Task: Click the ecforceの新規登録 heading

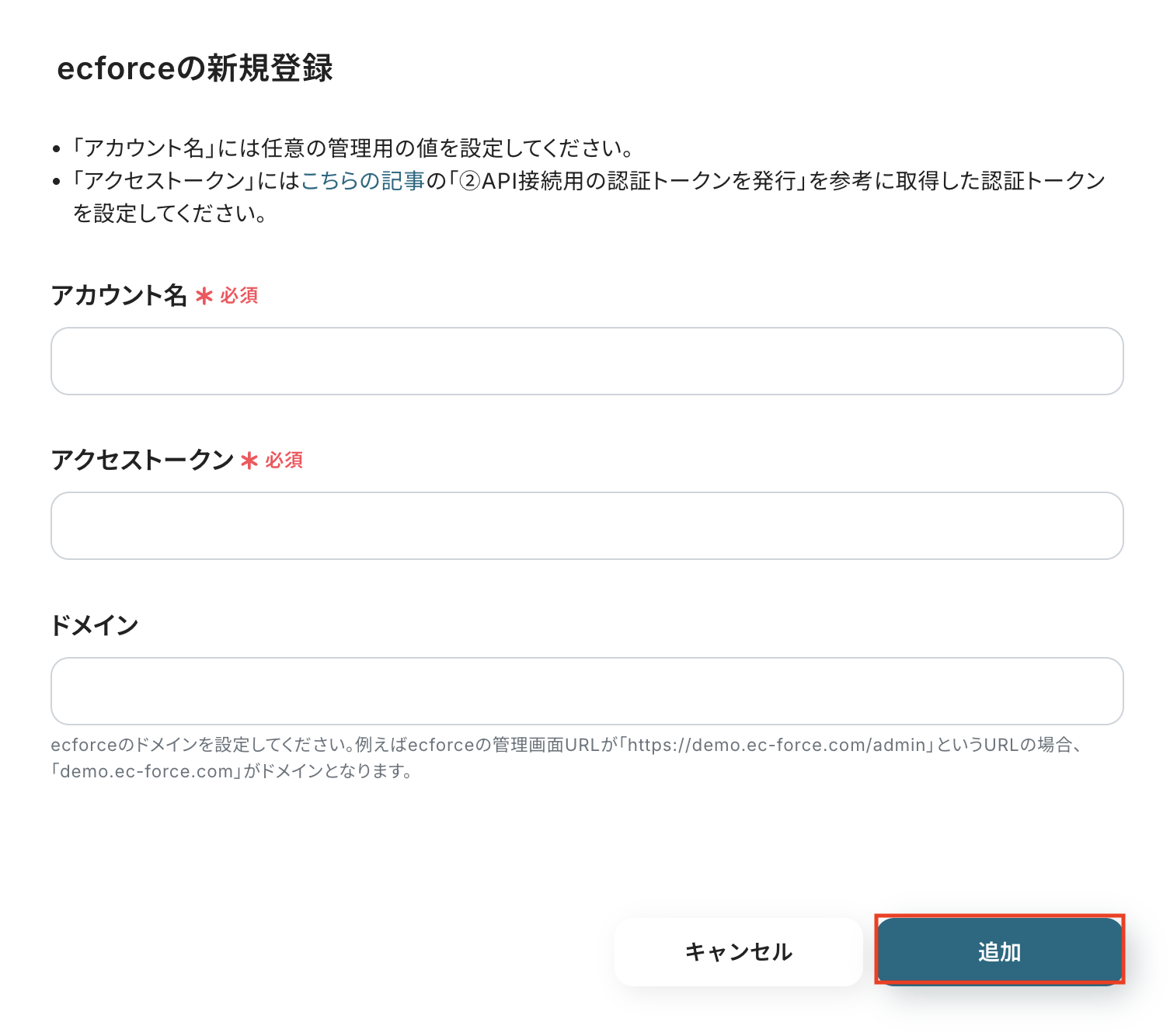Action: pyautogui.click(x=195, y=68)
